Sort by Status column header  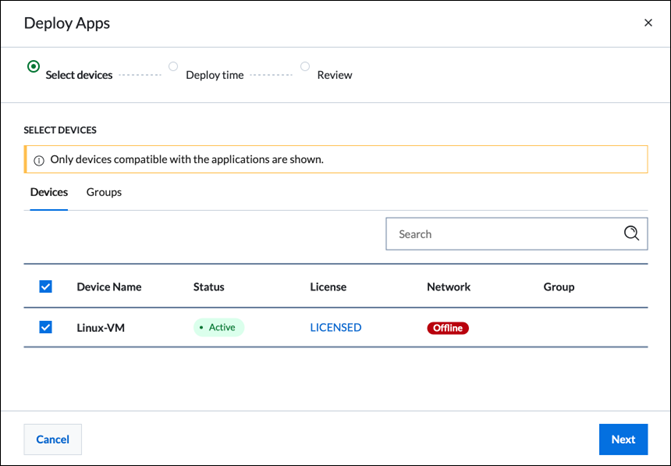(x=209, y=287)
